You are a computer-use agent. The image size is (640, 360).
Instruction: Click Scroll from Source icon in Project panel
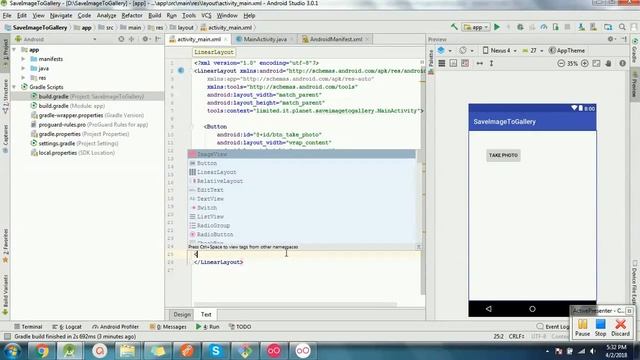pos(121,39)
